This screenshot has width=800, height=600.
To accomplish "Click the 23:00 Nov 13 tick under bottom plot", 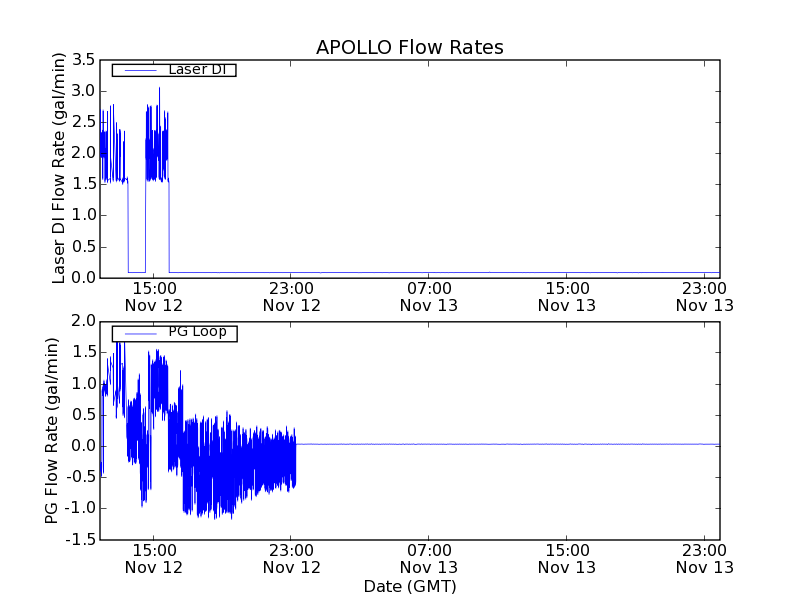I will 704,558.
